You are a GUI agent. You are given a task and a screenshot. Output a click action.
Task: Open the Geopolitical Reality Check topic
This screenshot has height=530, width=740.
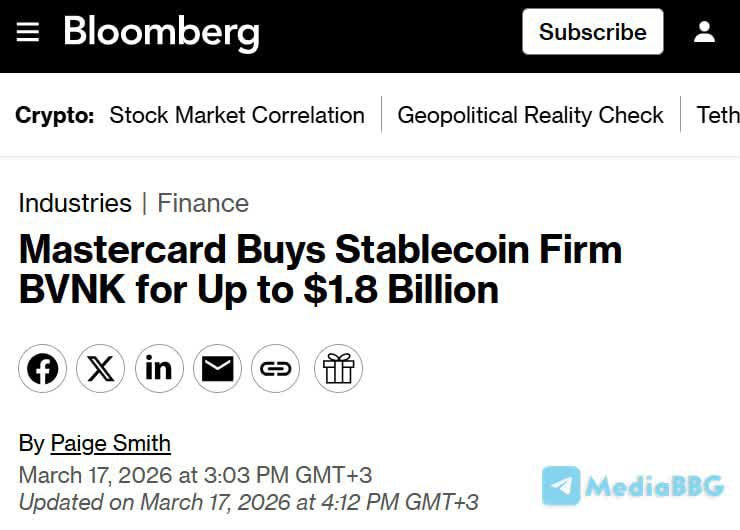pos(530,115)
